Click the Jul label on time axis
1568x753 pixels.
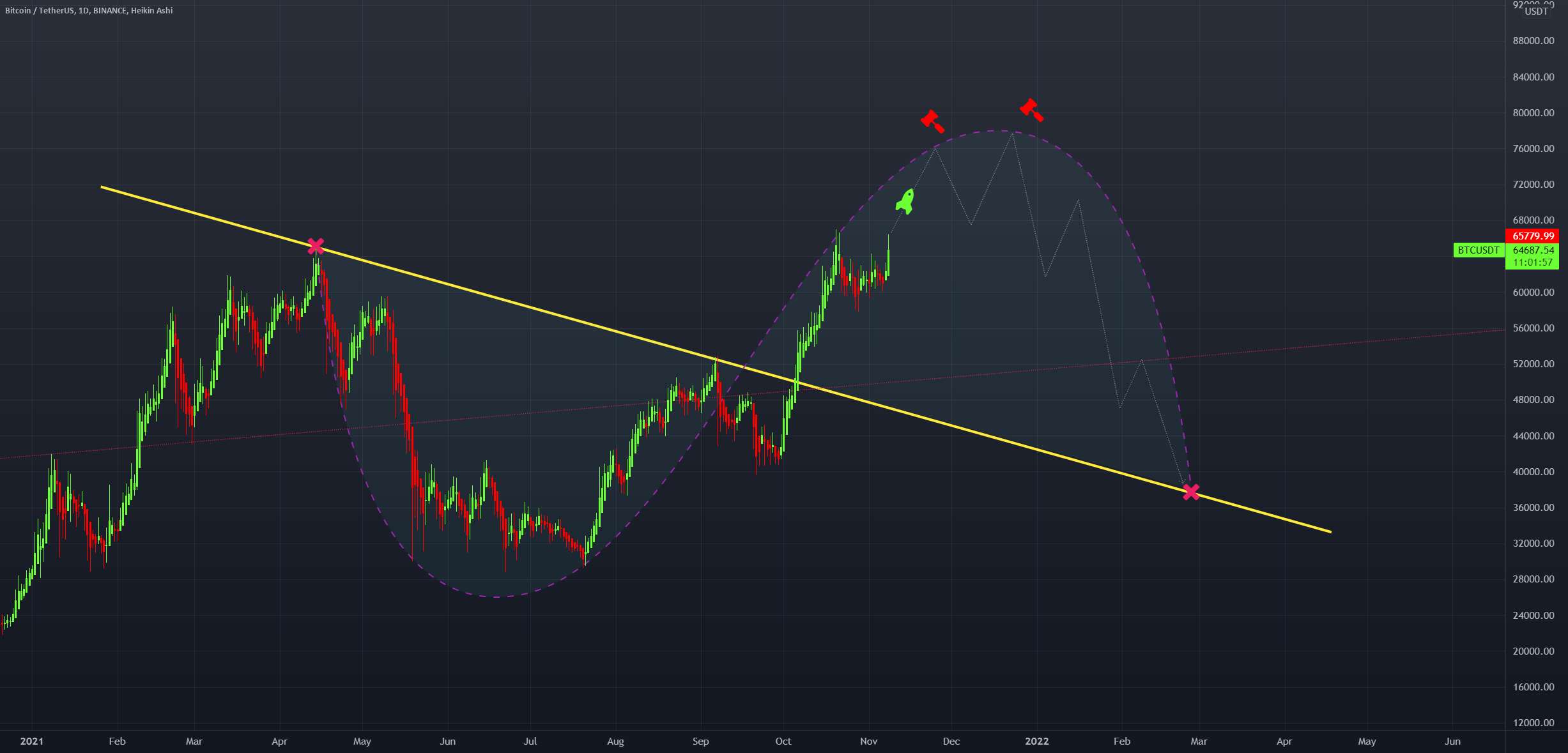[530, 741]
